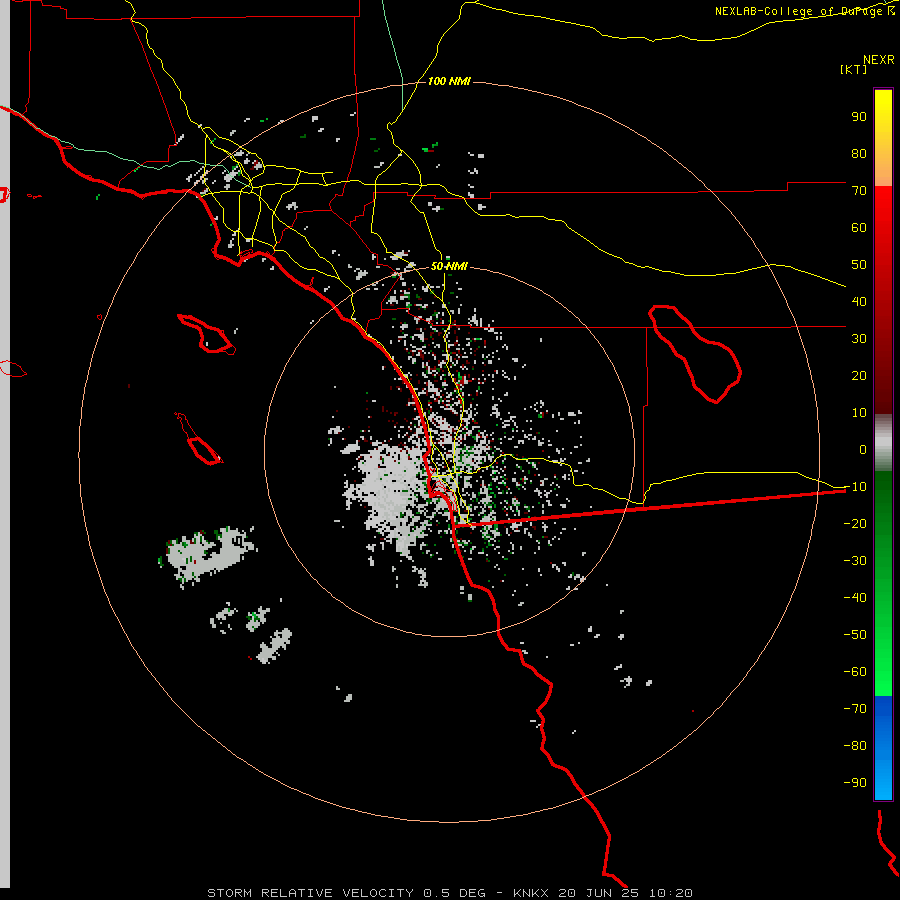Screen dimensions: 900x900
Task: Select the 70 value on velocity scale
Action: pyautogui.click(x=859, y=191)
